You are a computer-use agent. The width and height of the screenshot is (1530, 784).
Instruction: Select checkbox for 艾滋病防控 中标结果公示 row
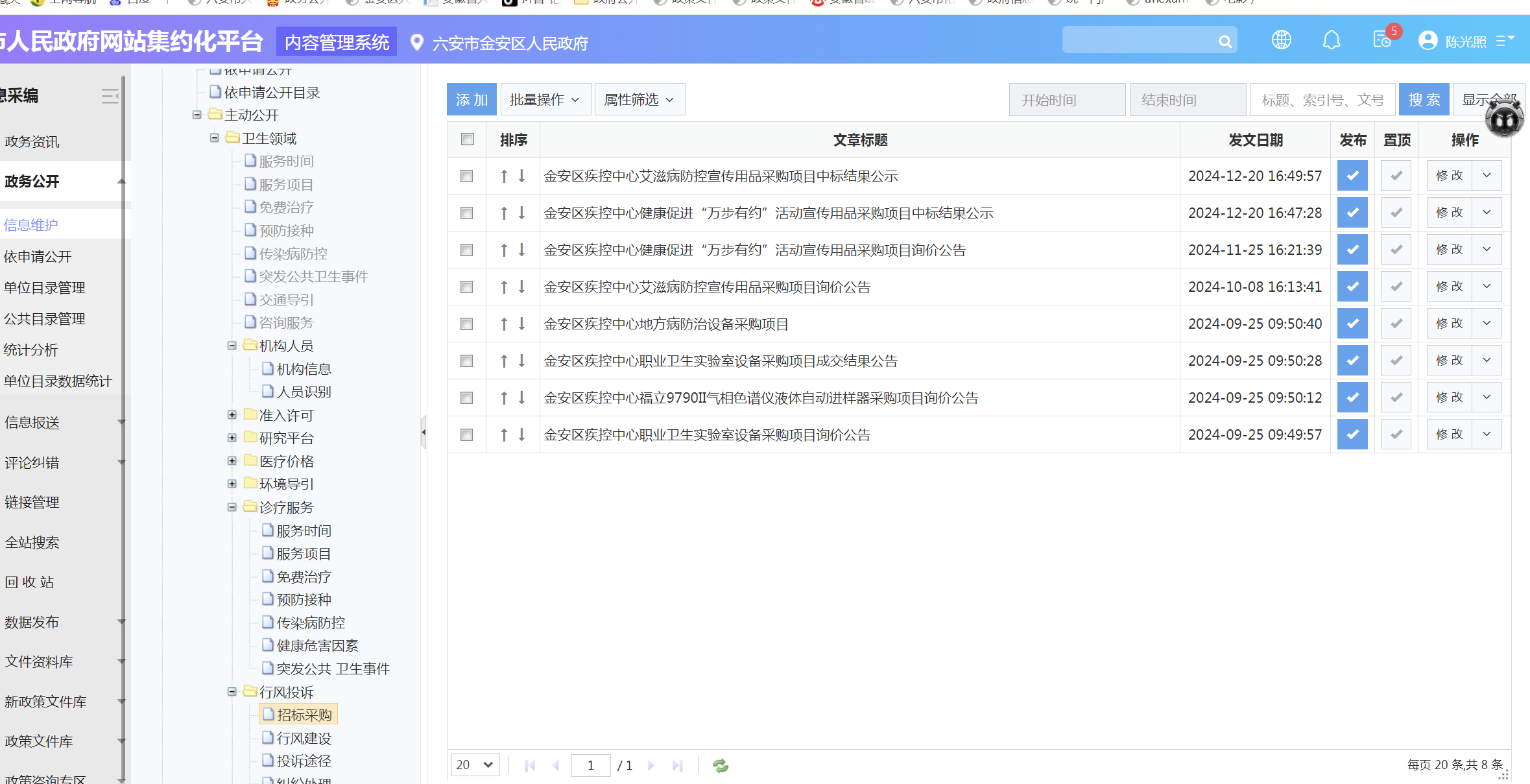click(x=467, y=176)
